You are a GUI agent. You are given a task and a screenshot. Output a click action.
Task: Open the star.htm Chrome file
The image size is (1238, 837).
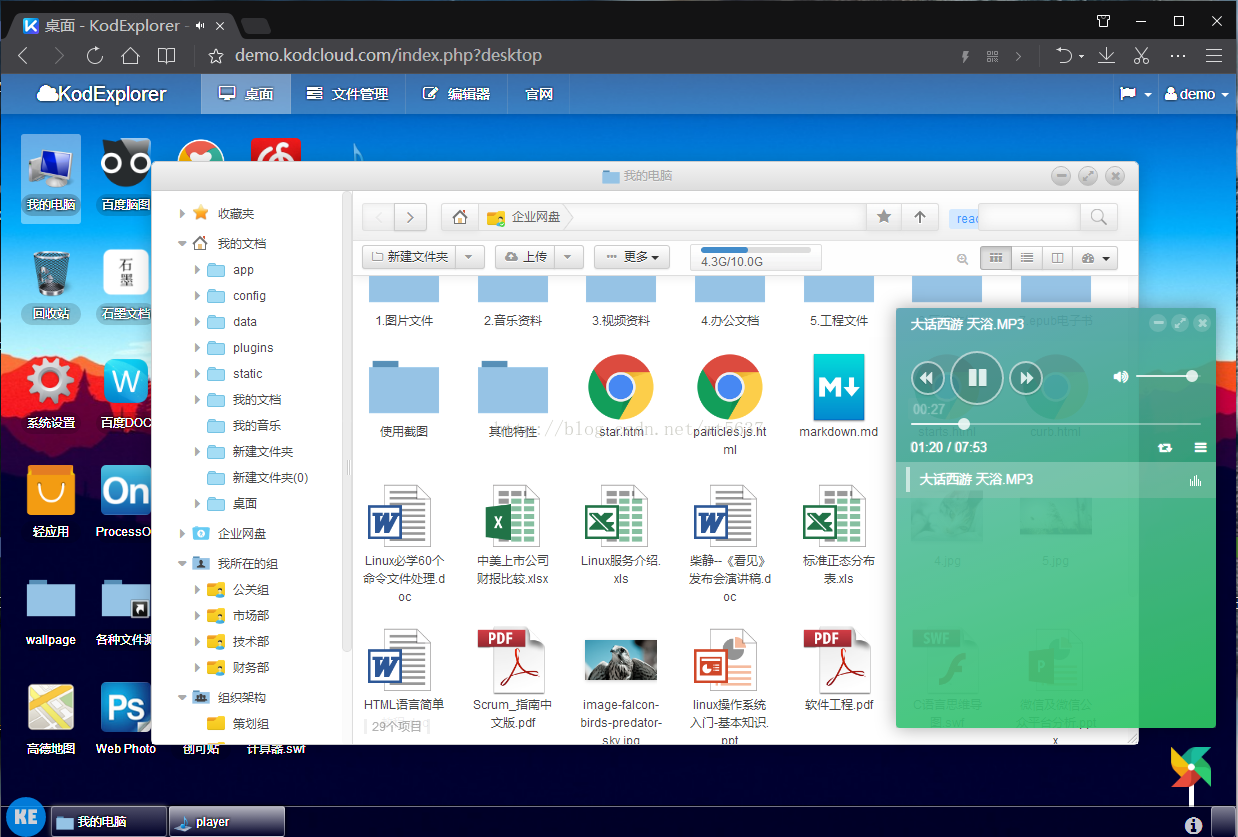[x=621, y=387]
